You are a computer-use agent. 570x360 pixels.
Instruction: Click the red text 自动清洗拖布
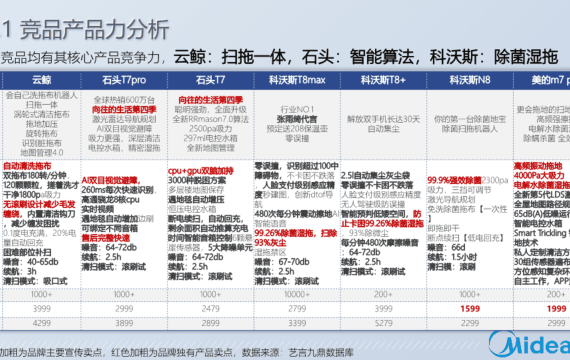pos(27,166)
